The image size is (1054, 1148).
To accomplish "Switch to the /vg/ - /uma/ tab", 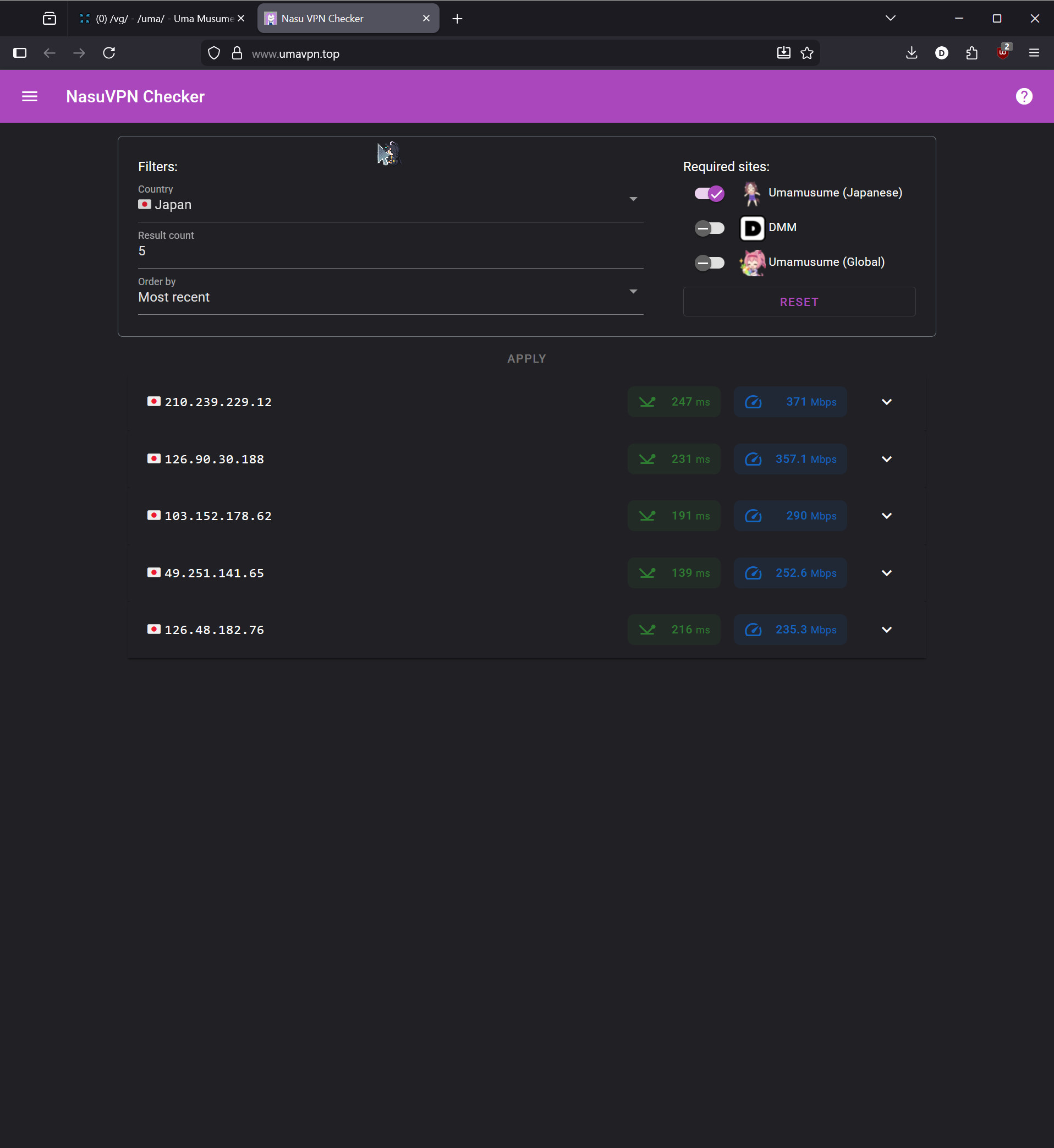I will coord(162,19).
